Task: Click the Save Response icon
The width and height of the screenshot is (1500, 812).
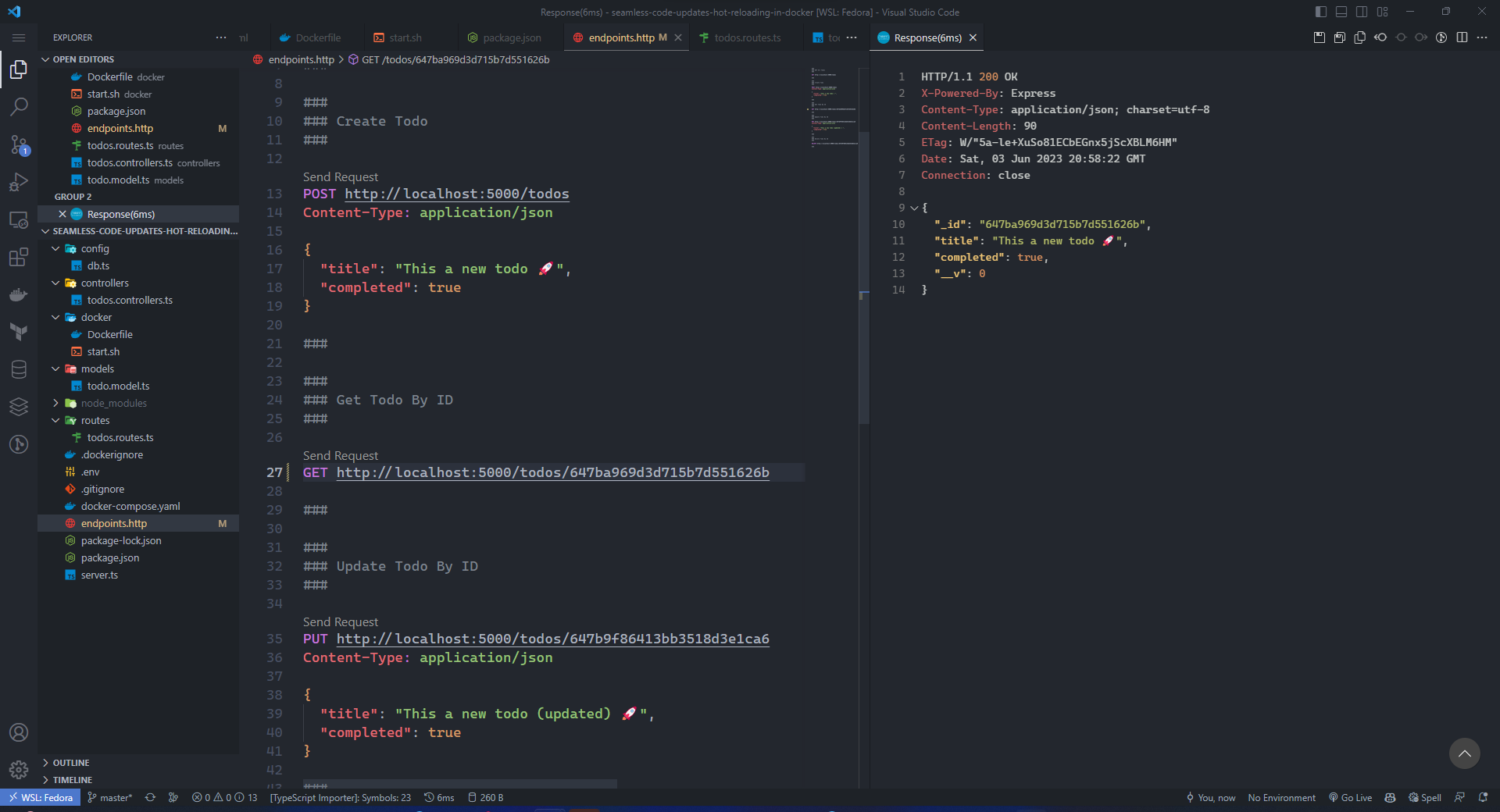Action: coord(1320,37)
